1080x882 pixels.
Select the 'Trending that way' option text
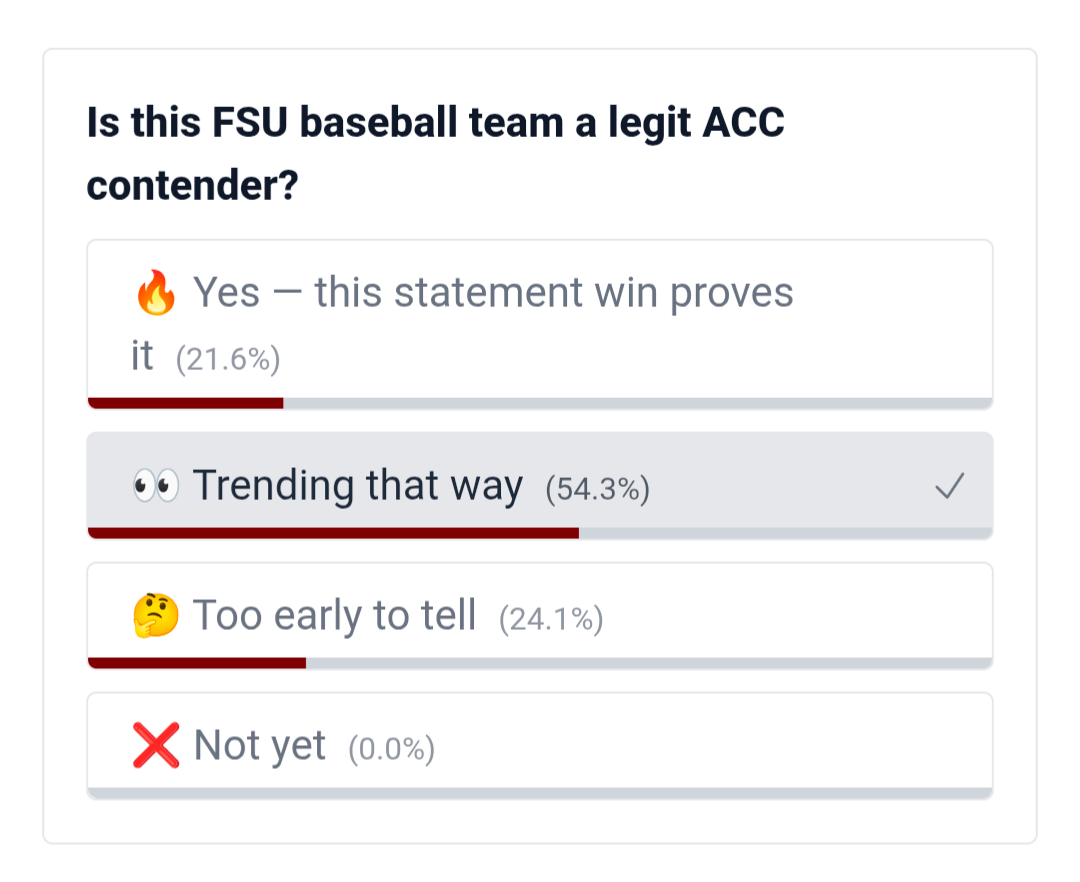(x=357, y=486)
